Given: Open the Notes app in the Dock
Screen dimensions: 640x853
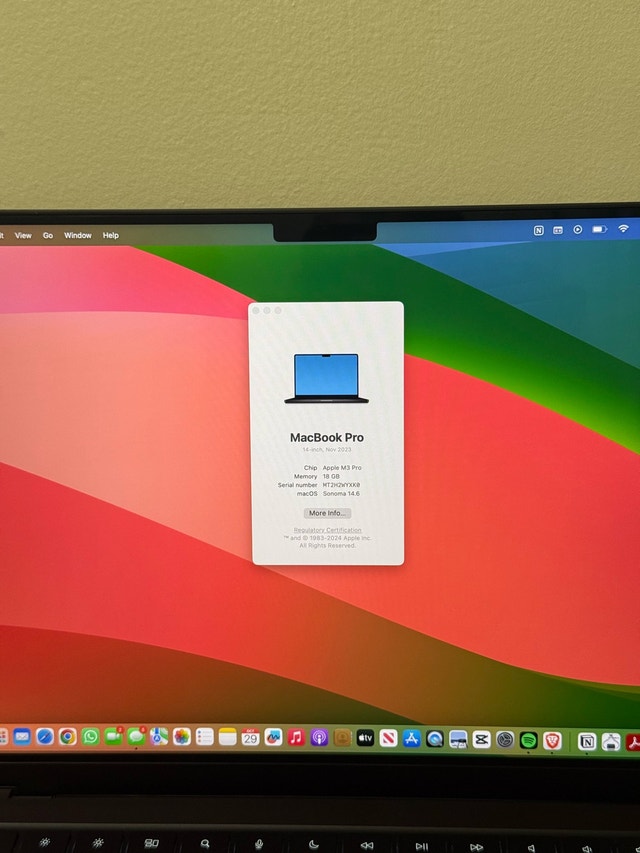Looking at the screenshot, I should click(x=227, y=737).
